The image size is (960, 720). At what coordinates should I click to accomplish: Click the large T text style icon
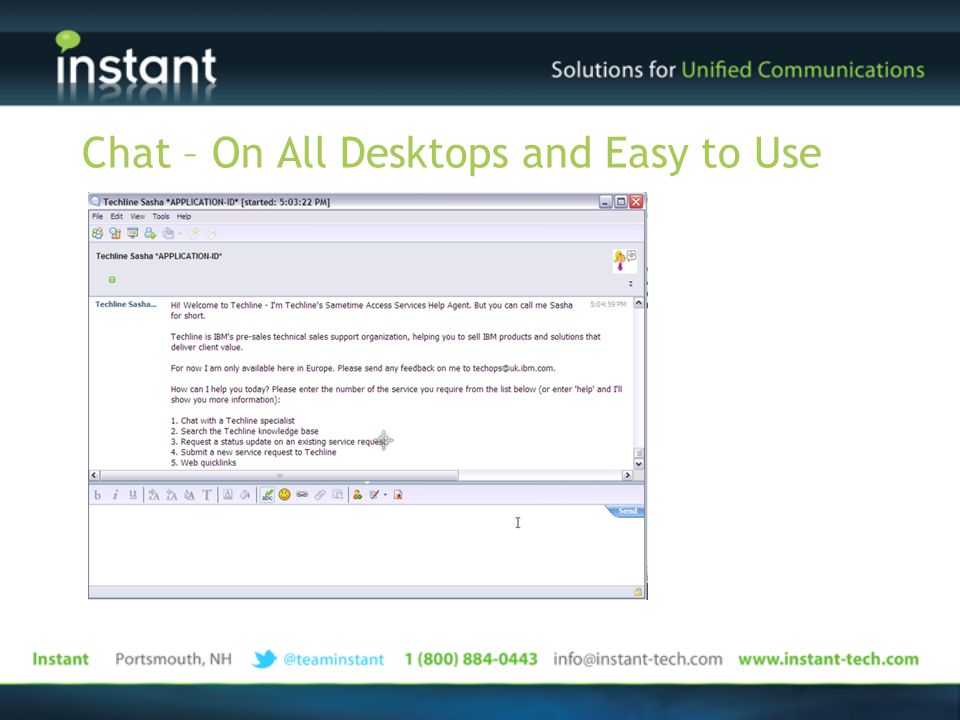click(207, 495)
